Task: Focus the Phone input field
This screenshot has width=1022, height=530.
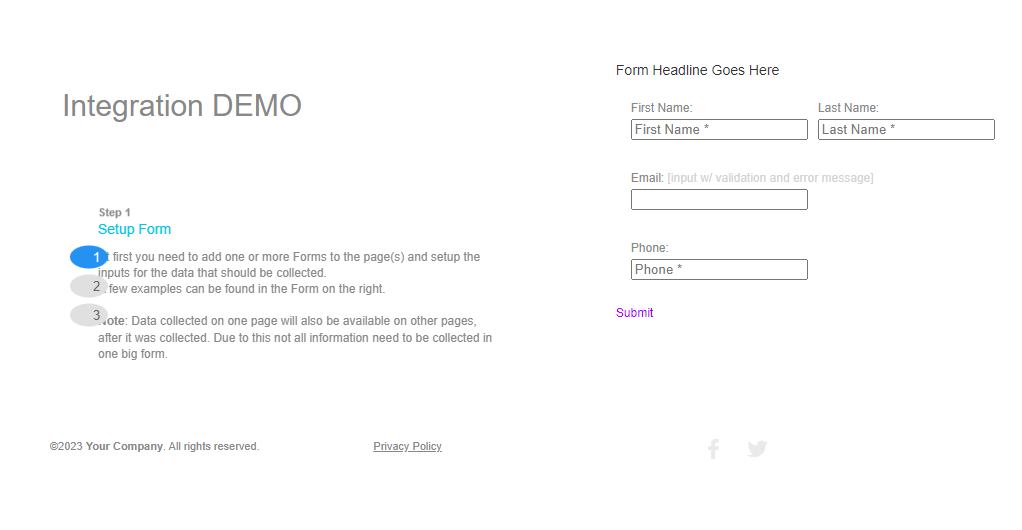Action: [719, 270]
